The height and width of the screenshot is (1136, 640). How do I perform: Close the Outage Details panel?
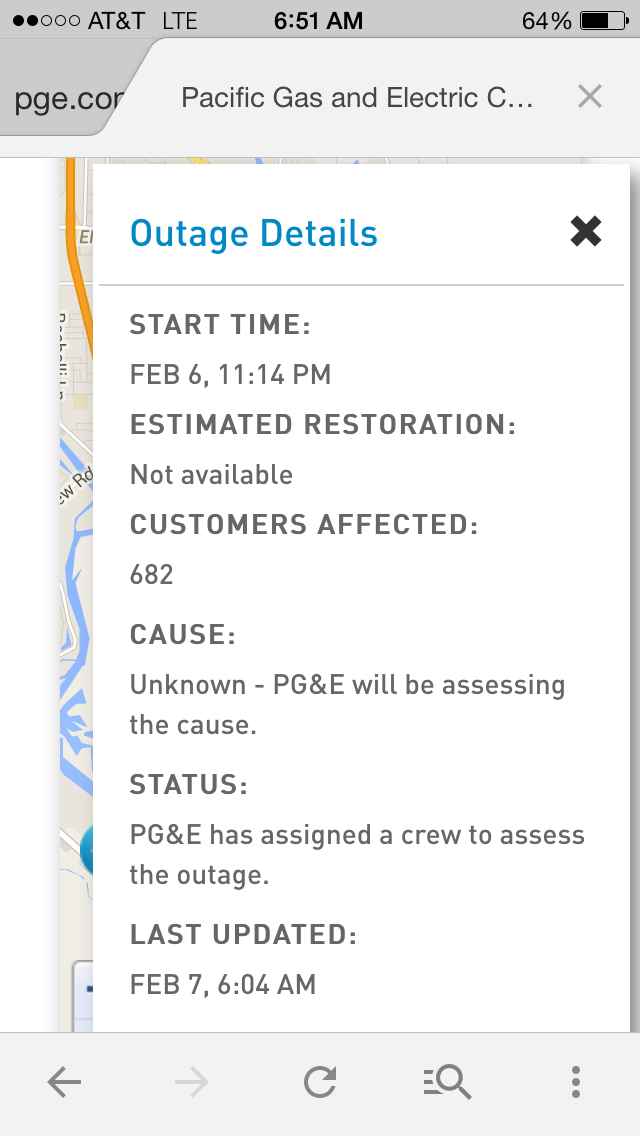pos(586,232)
